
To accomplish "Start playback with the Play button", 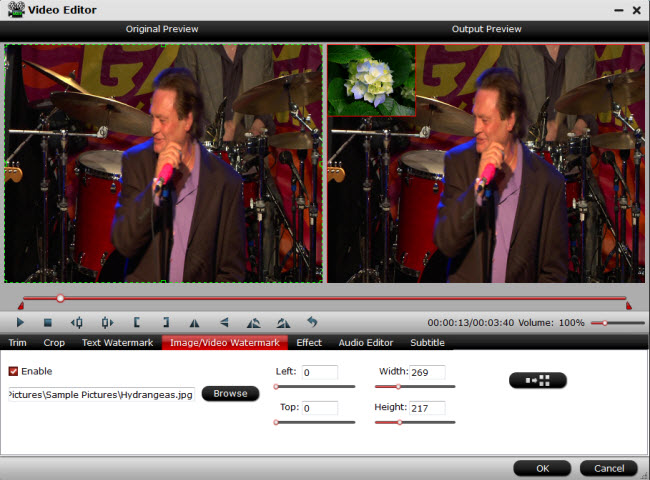I will tap(20, 322).
